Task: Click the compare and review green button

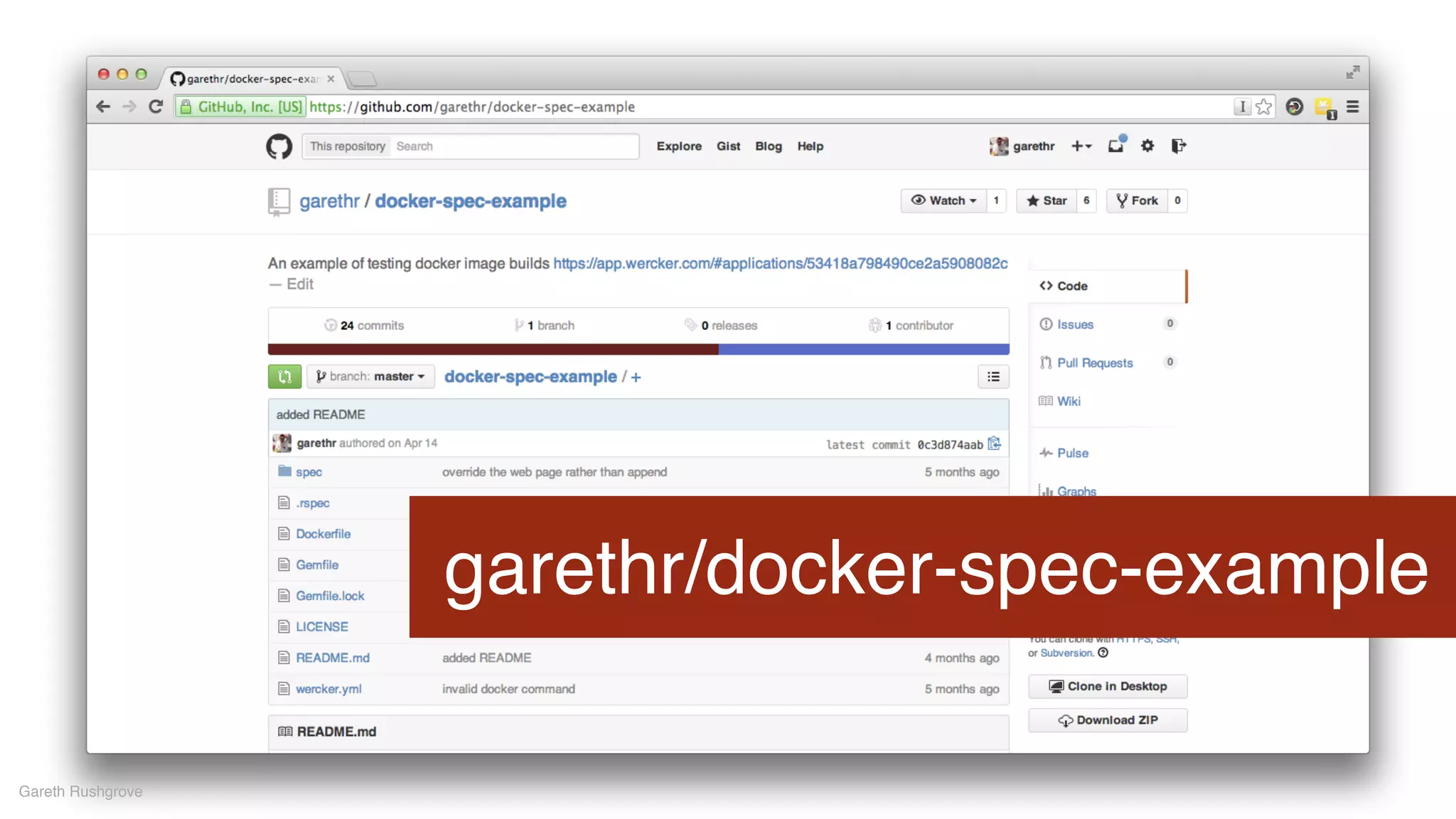Action: click(284, 376)
